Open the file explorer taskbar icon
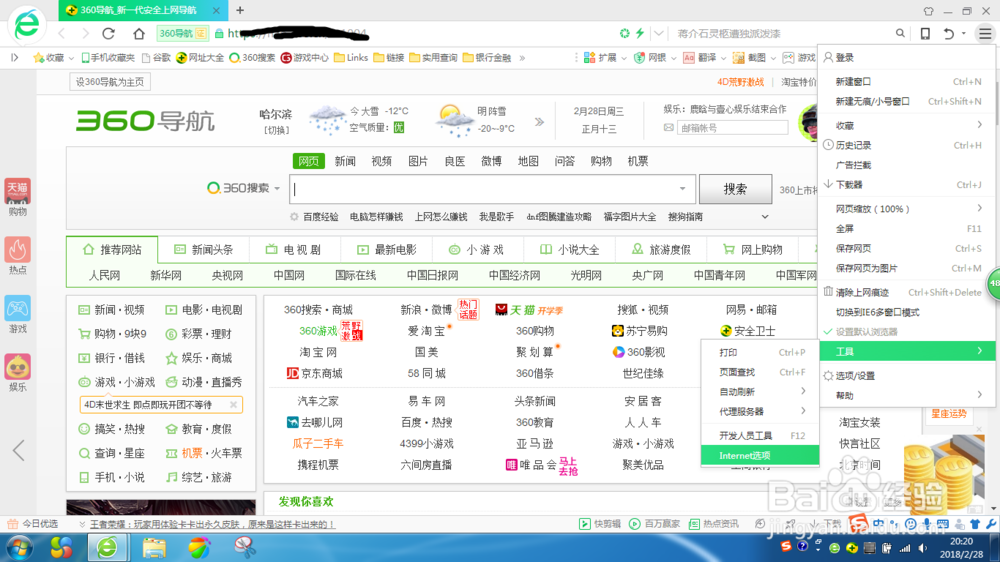The width and height of the screenshot is (1000, 562). tap(154, 548)
